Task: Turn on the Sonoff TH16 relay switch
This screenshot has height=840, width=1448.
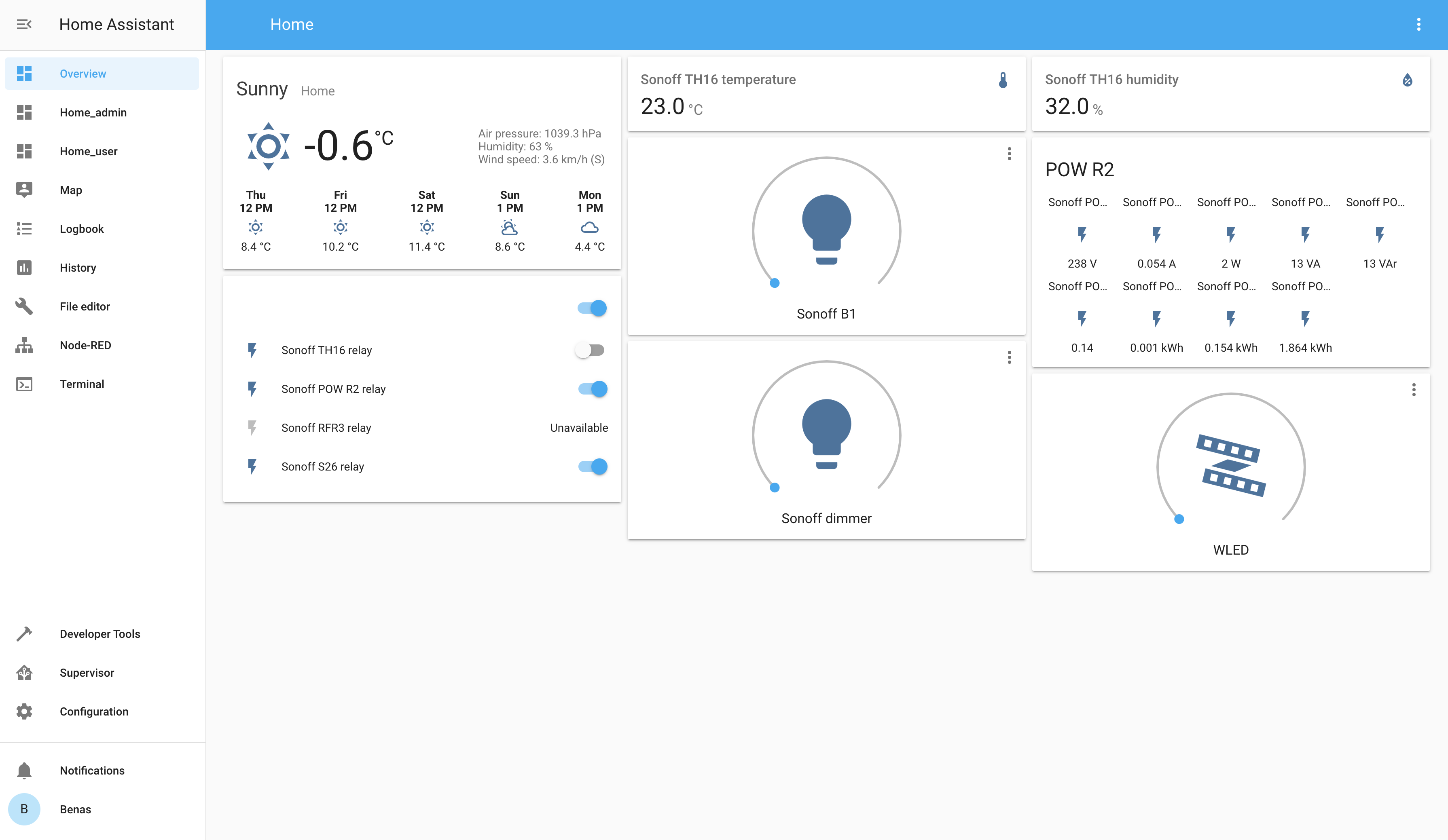Action: 591,350
